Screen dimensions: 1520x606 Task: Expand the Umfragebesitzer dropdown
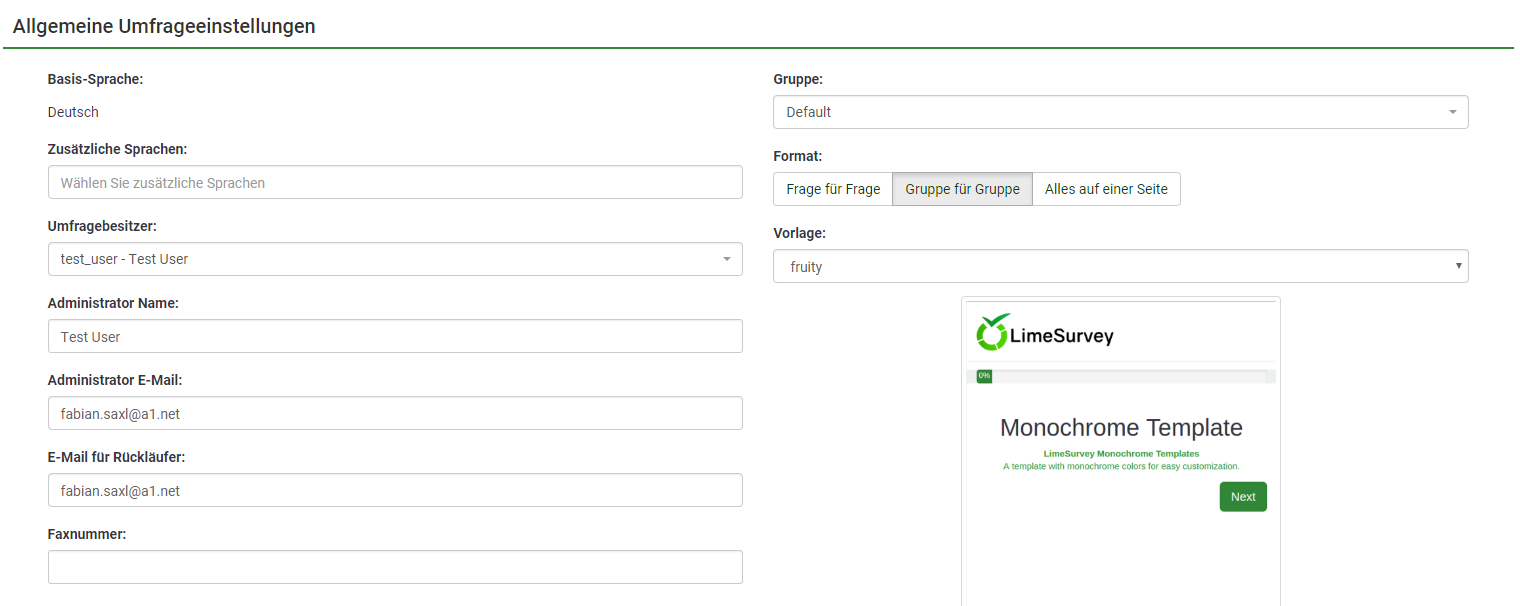[x=395, y=259]
